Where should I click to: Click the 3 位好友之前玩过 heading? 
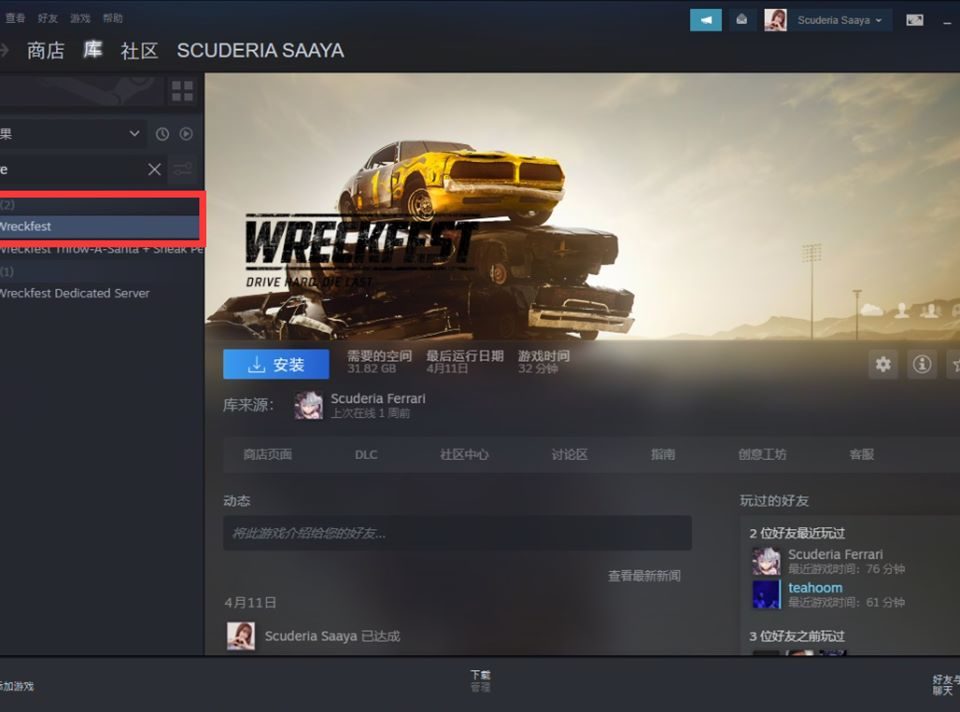[x=797, y=636]
